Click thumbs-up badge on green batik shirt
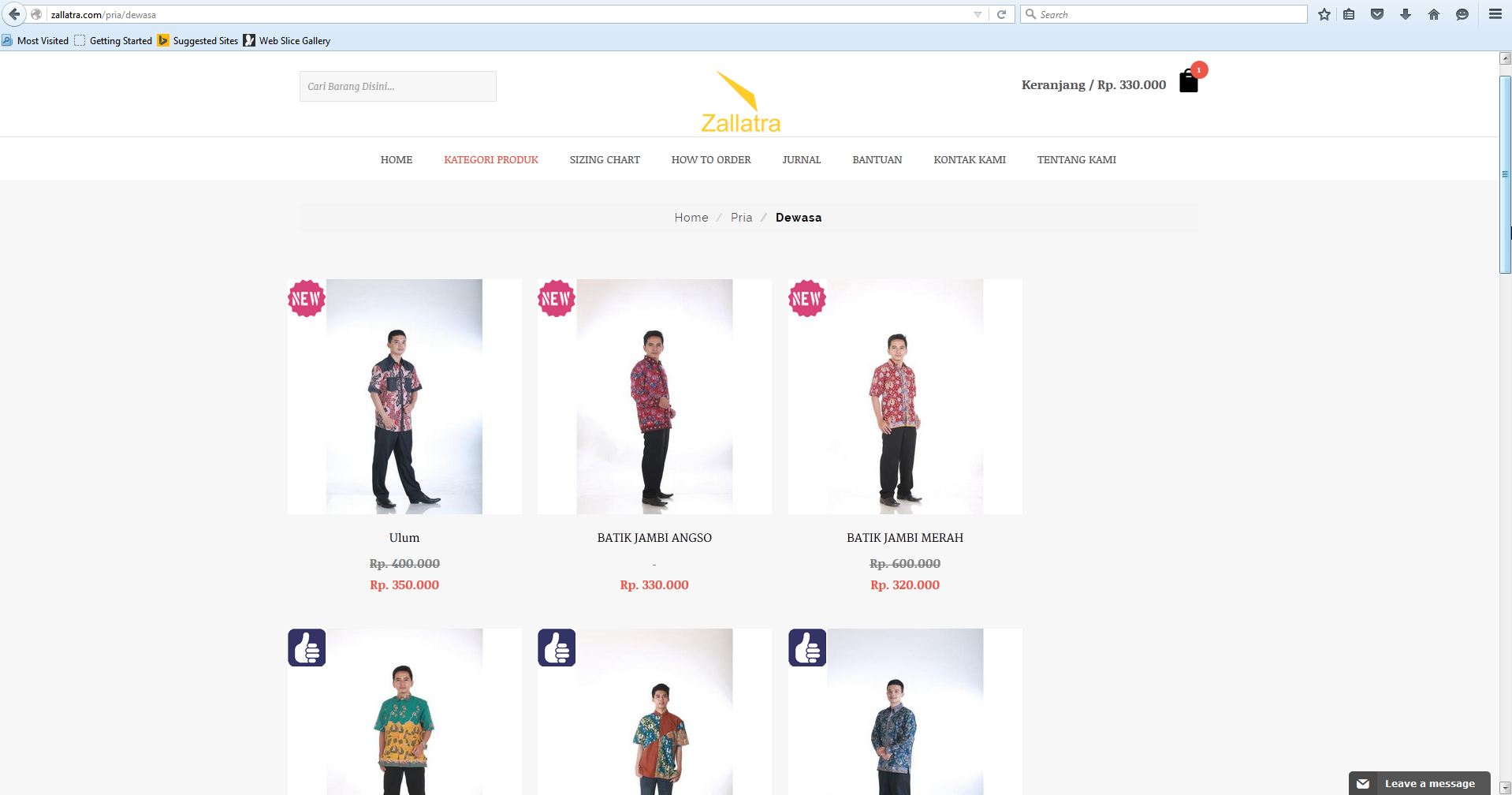Viewport: 1512px width, 795px height. point(307,648)
